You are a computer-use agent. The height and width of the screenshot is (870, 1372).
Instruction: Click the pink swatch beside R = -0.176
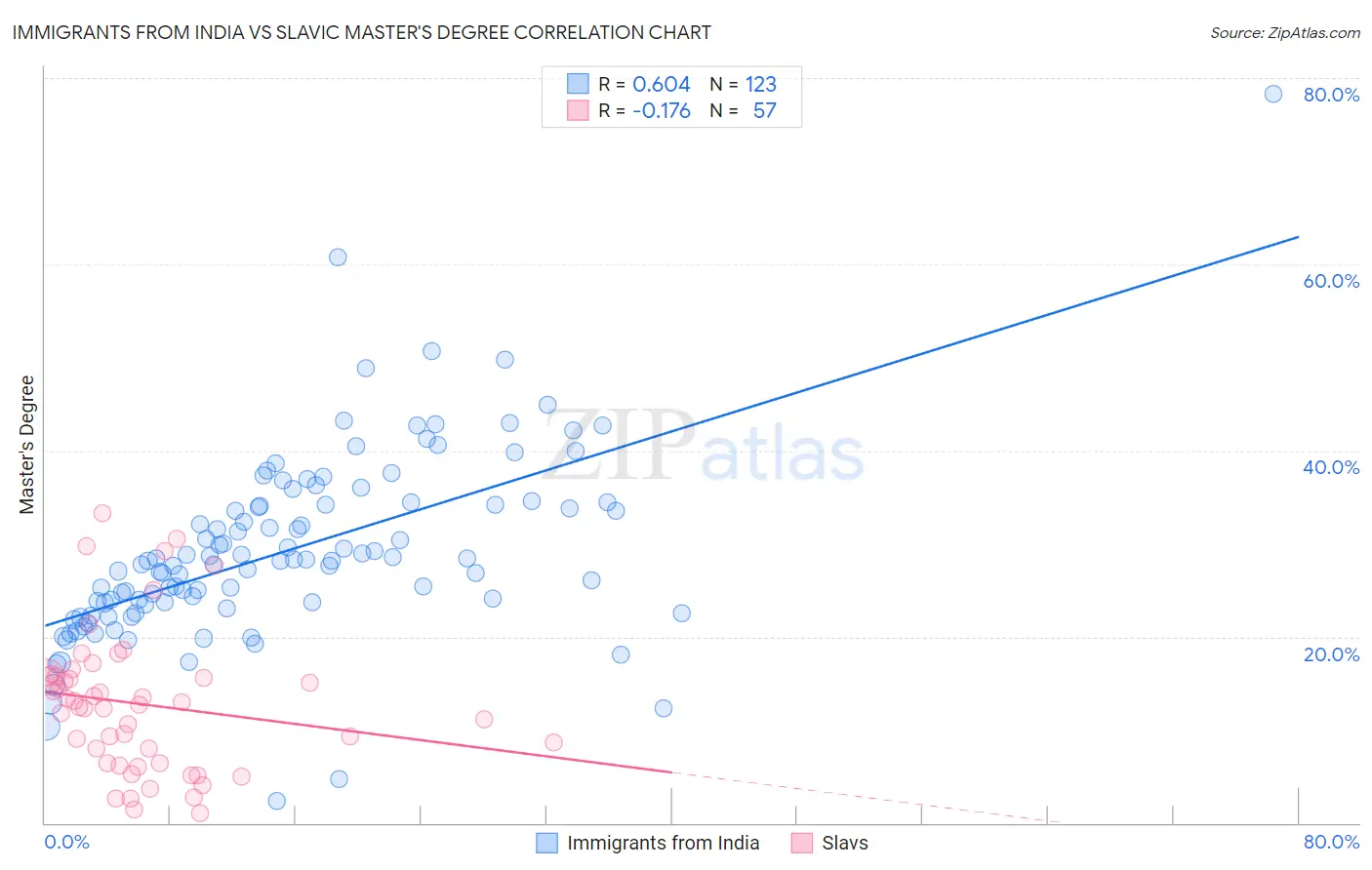[578, 110]
